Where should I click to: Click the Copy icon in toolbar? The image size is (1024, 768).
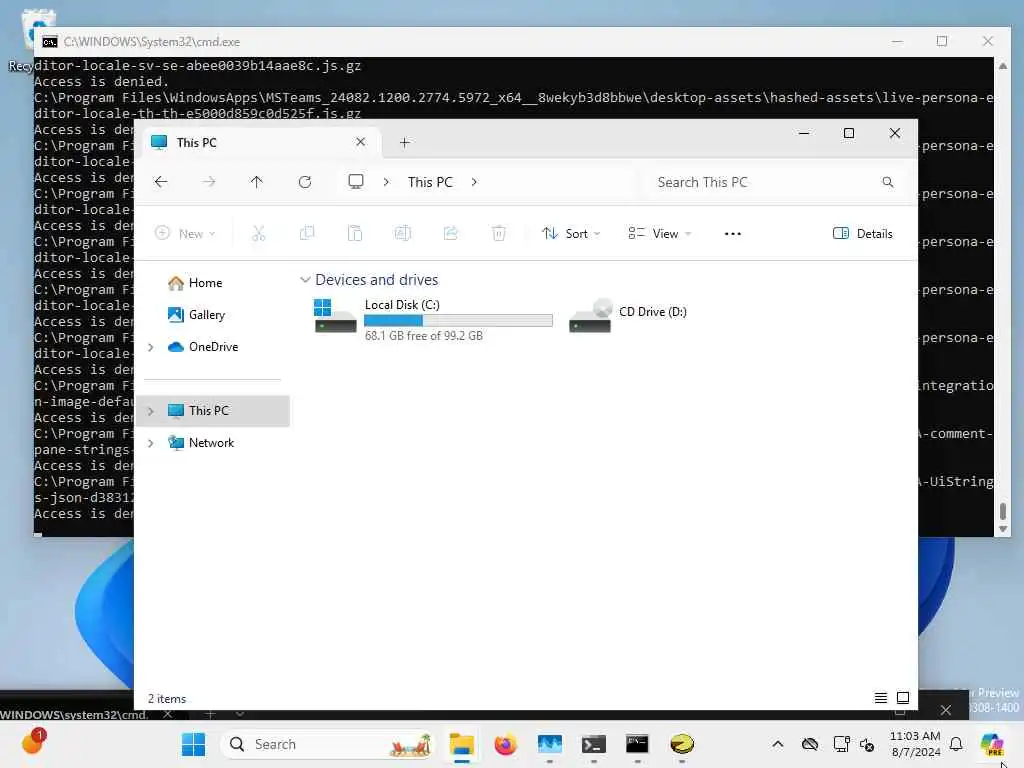(307, 233)
